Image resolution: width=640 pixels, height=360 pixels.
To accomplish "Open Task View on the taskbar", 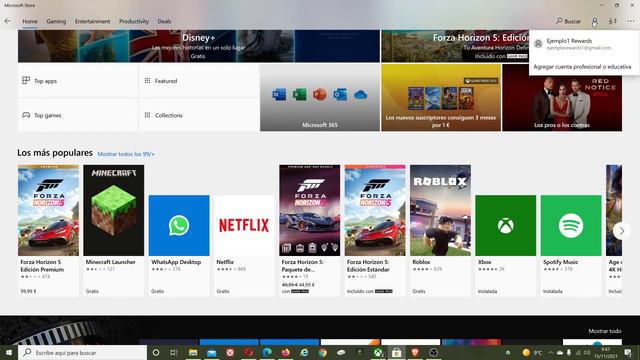I will (174, 353).
